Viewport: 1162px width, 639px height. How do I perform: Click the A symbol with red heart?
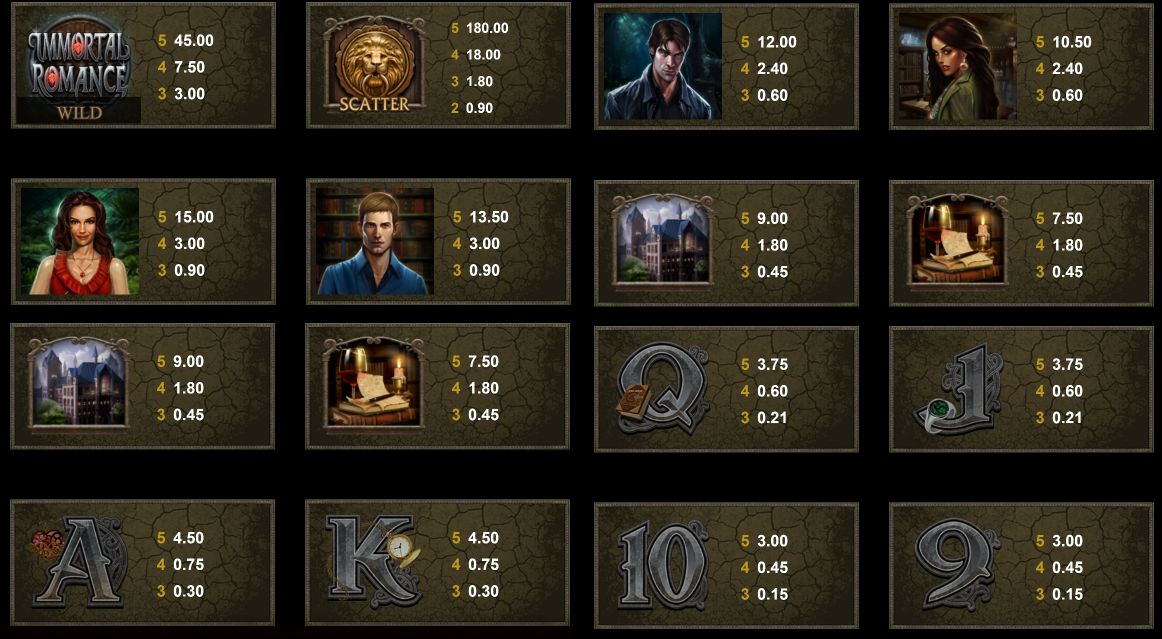pos(79,561)
